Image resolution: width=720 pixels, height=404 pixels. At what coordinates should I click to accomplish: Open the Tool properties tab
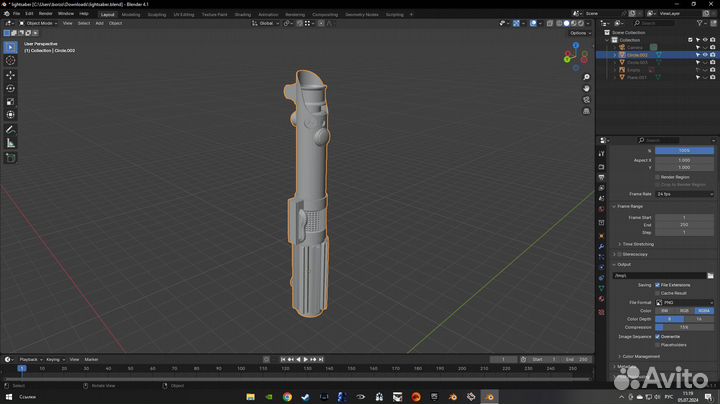(x=602, y=154)
